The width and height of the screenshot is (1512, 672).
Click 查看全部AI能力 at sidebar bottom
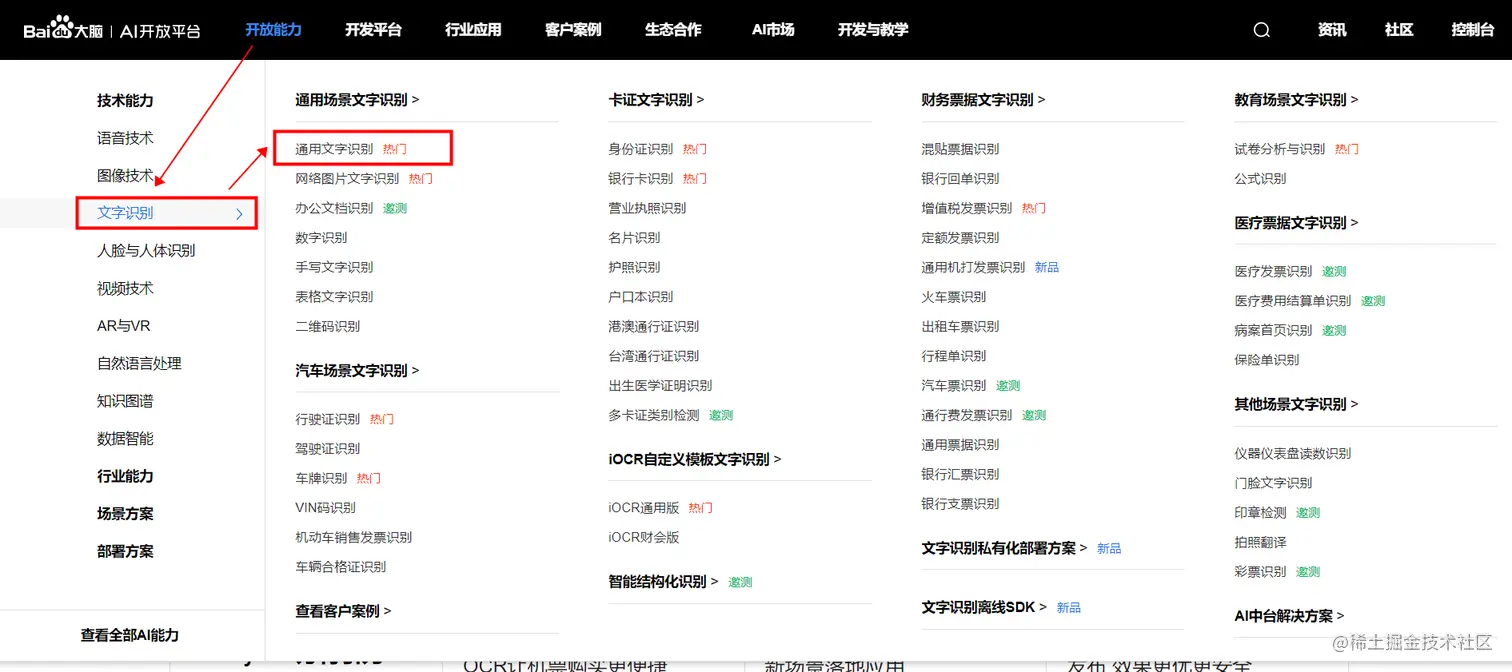point(130,635)
